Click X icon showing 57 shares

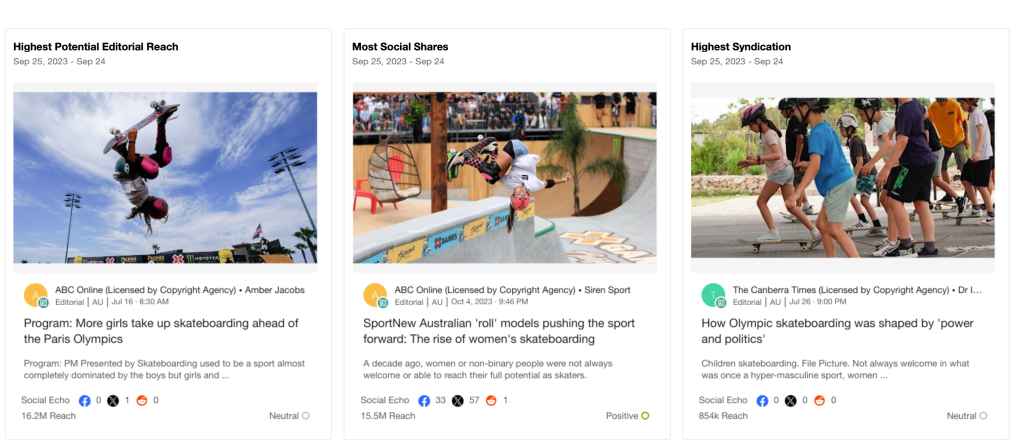click(457, 400)
